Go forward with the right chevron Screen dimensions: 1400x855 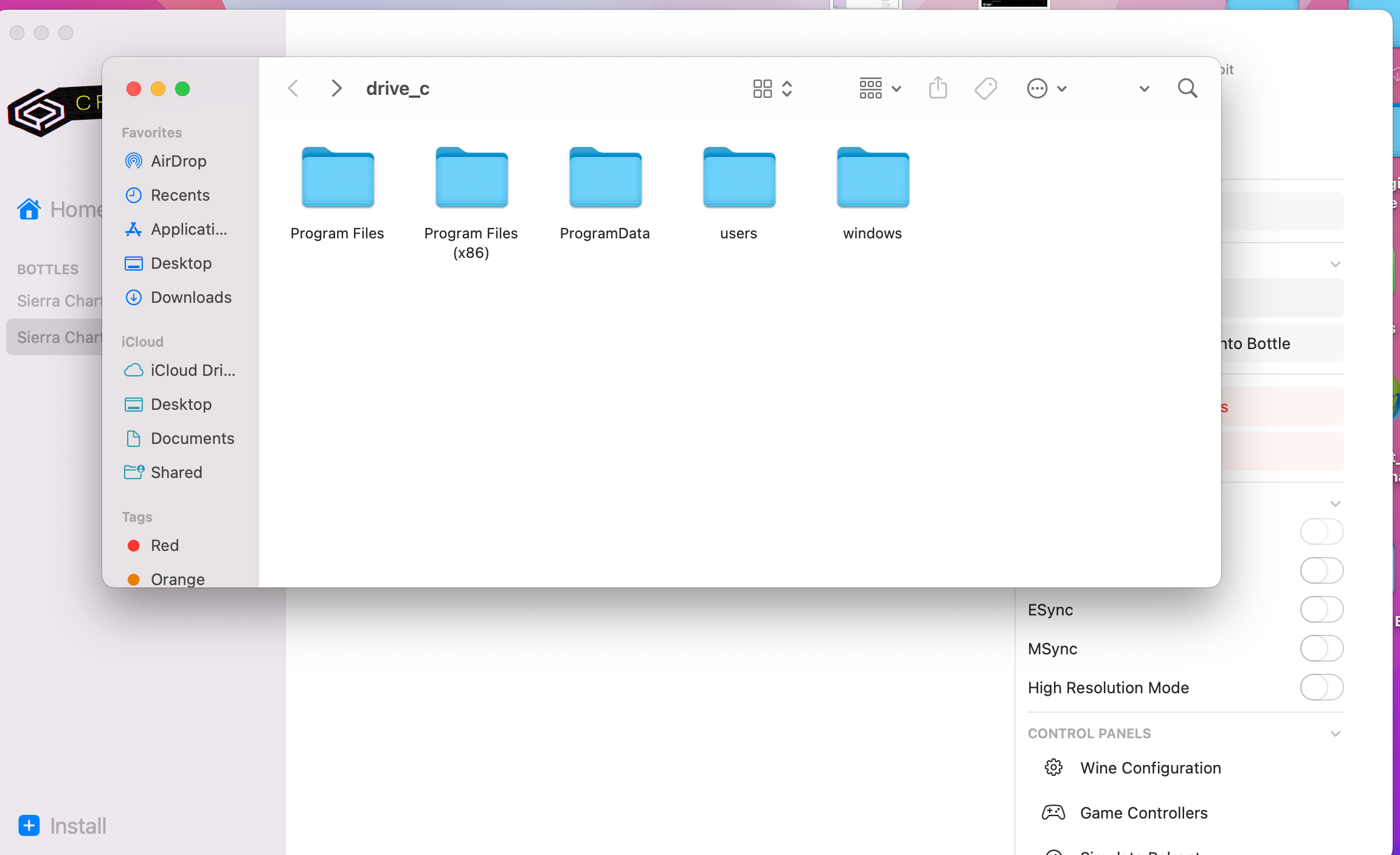point(336,89)
